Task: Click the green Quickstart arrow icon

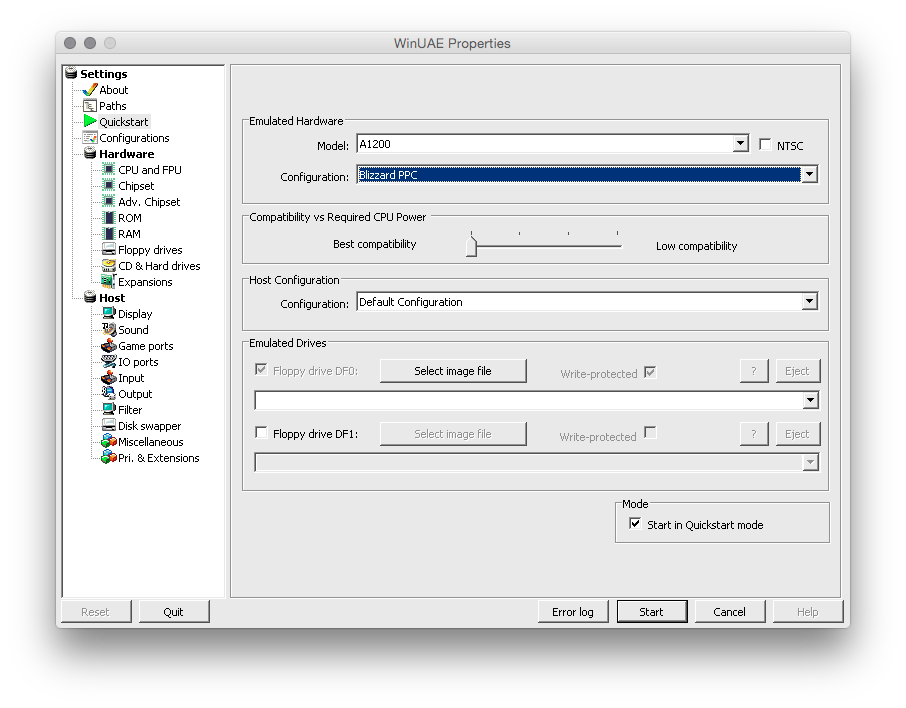Action: pyautogui.click(x=90, y=121)
